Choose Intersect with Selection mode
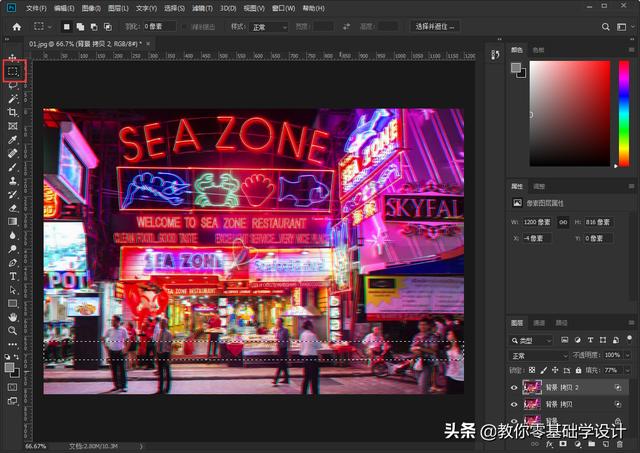640x453 pixels. [x=108, y=27]
